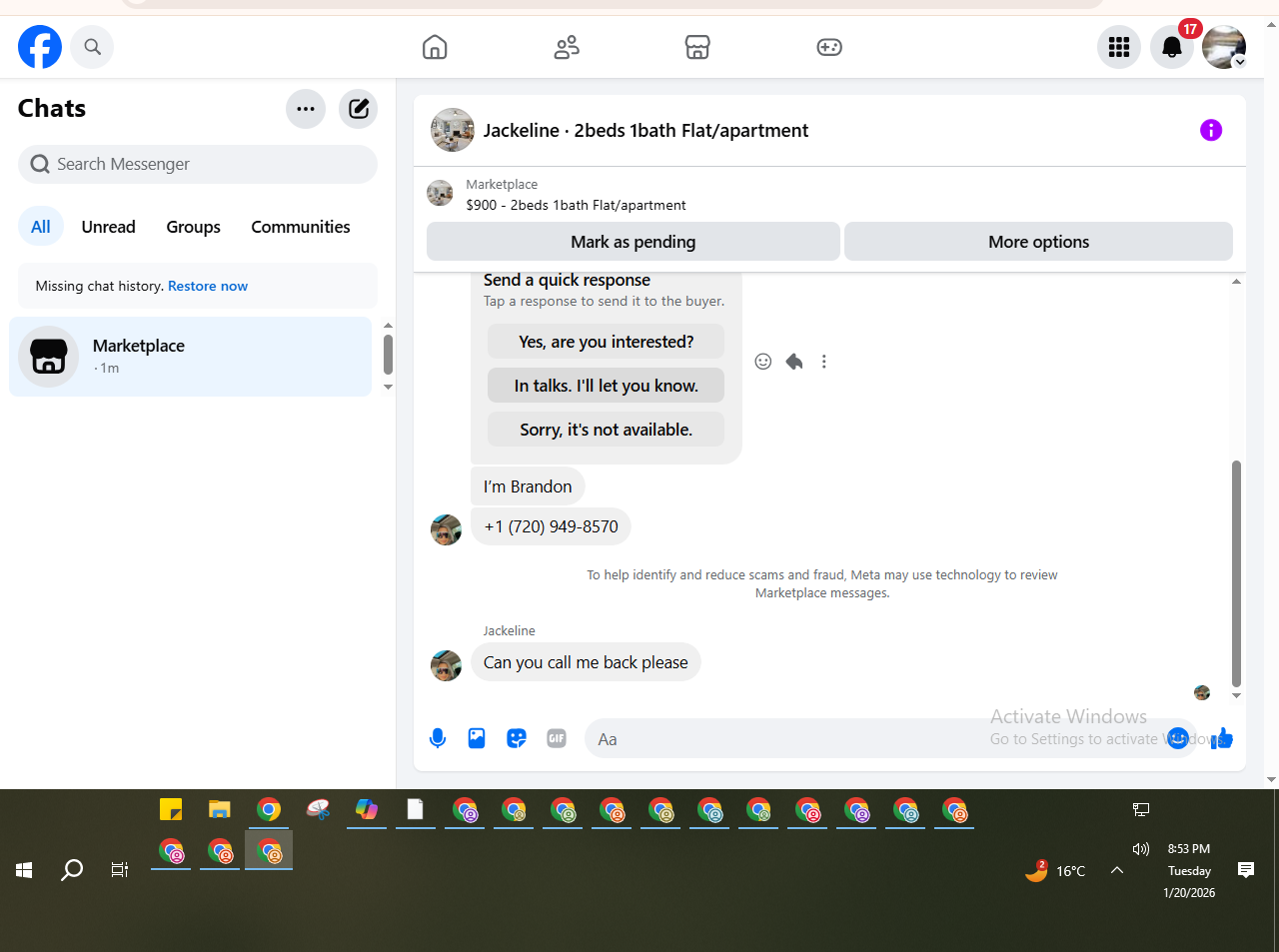Open More options for the listing

tap(1038, 242)
